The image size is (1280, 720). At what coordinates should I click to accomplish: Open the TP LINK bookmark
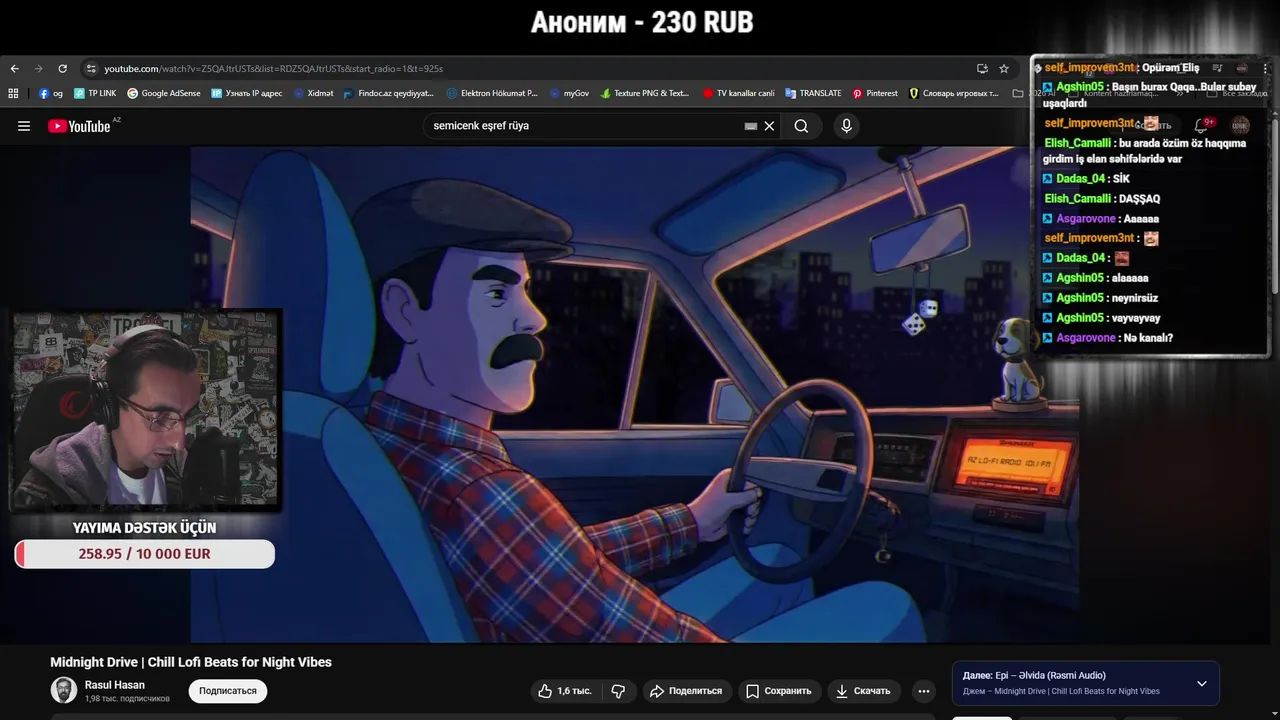[95, 93]
